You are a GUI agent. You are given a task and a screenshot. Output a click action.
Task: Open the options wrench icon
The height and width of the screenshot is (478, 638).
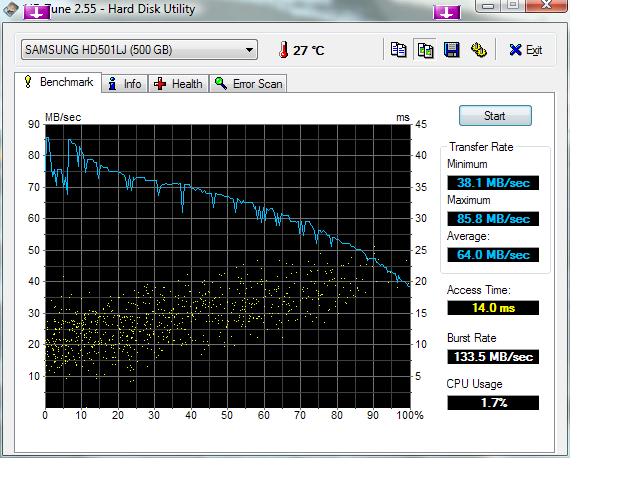pyautogui.click(x=478, y=50)
